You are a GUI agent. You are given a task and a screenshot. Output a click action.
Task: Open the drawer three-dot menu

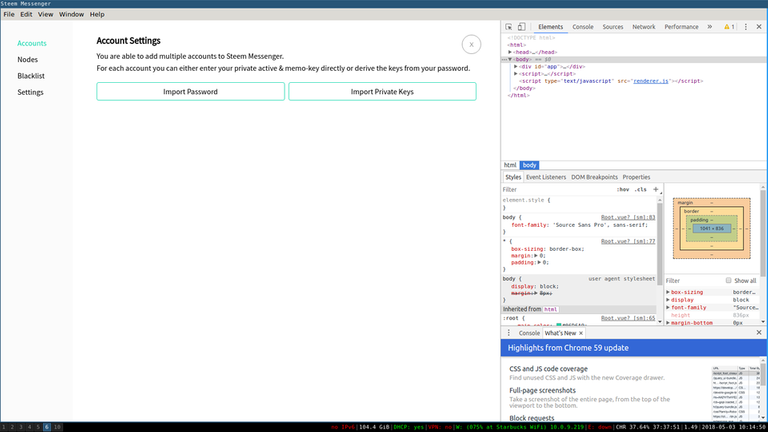(x=508, y=333)
